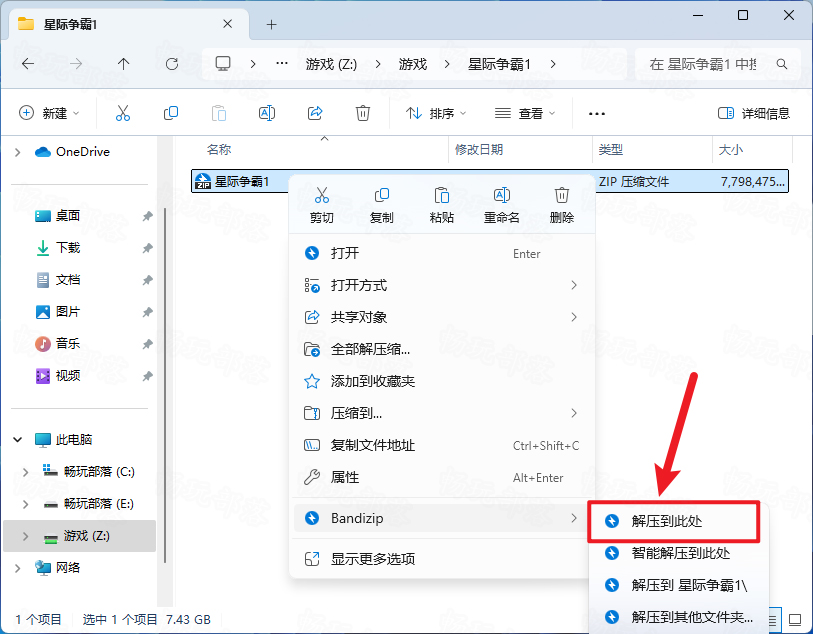
Task: Open the 压缩到... submenu
Action: pos(442,413)
